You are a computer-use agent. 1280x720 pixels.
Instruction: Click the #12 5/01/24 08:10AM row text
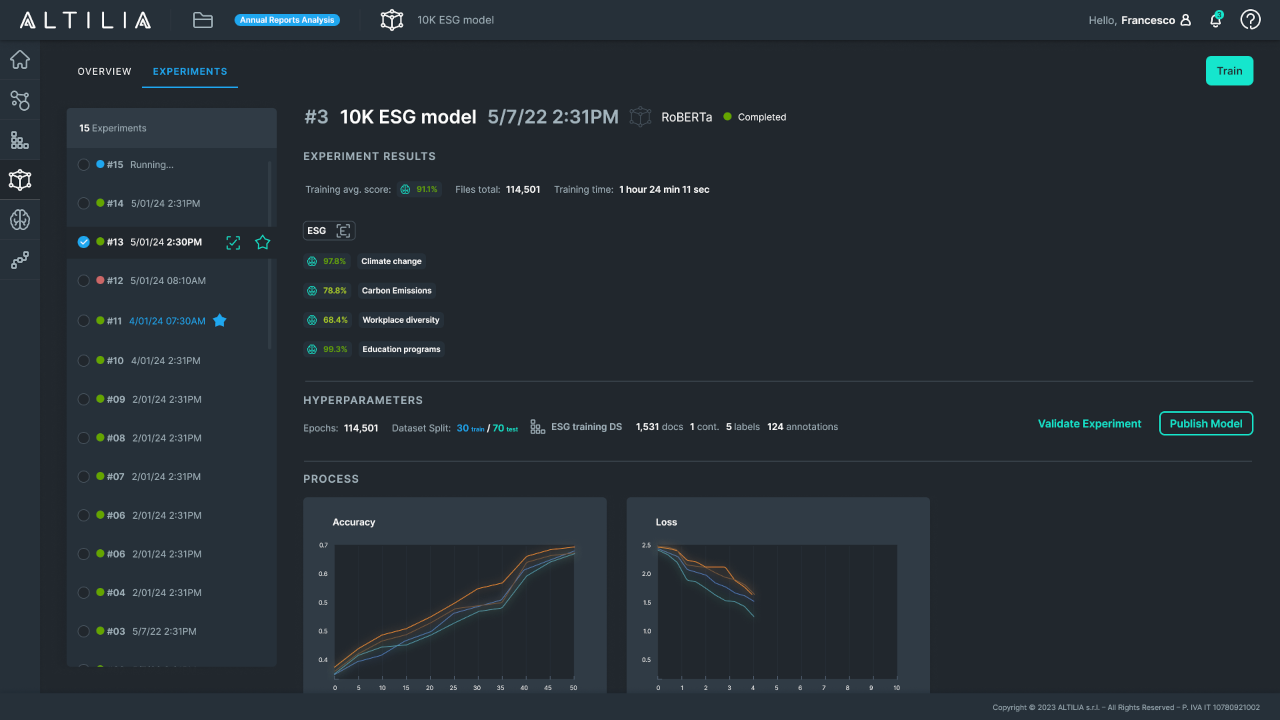(156, 281)
